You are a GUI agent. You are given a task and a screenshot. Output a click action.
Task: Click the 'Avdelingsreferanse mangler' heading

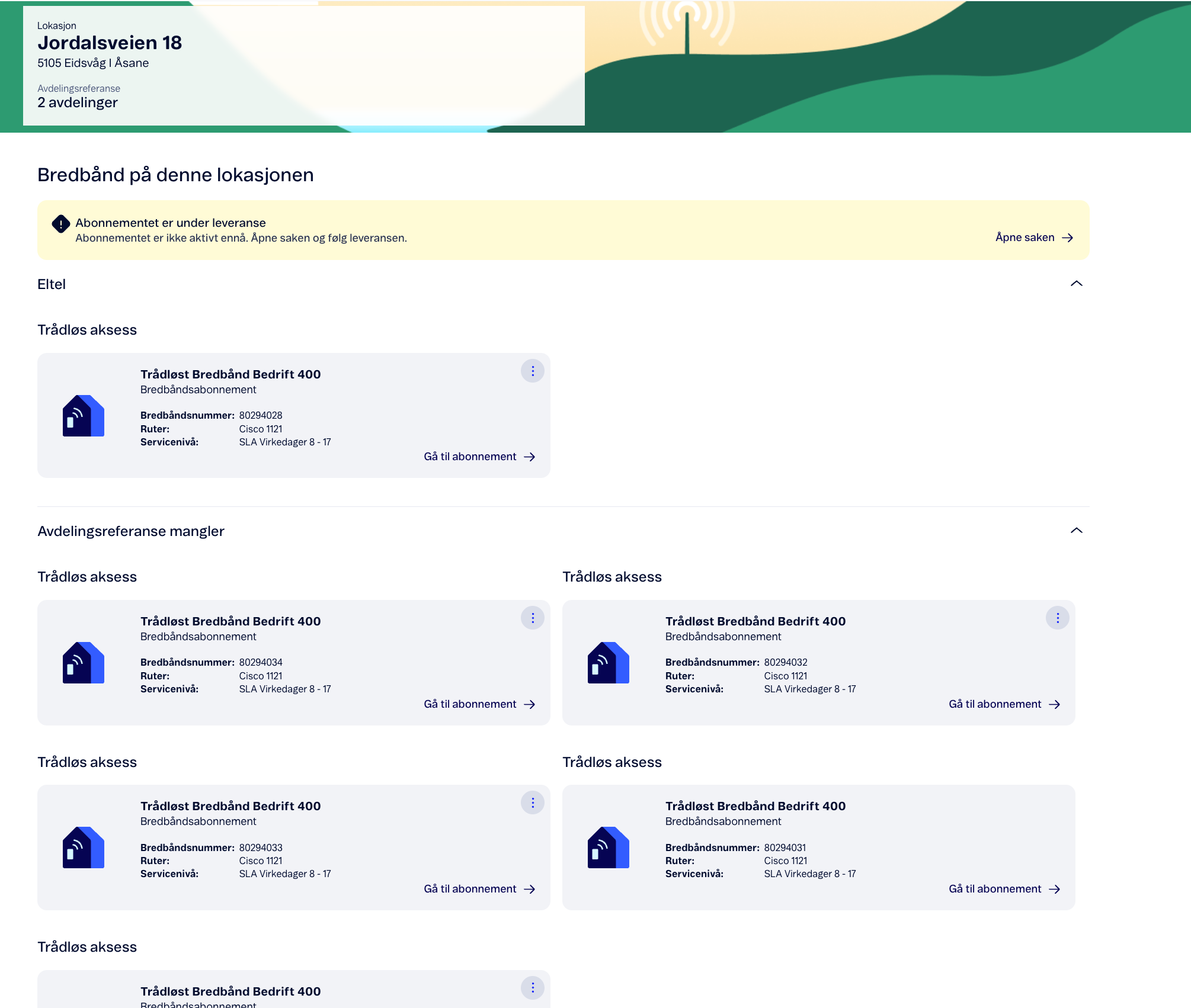click(131, 531)
